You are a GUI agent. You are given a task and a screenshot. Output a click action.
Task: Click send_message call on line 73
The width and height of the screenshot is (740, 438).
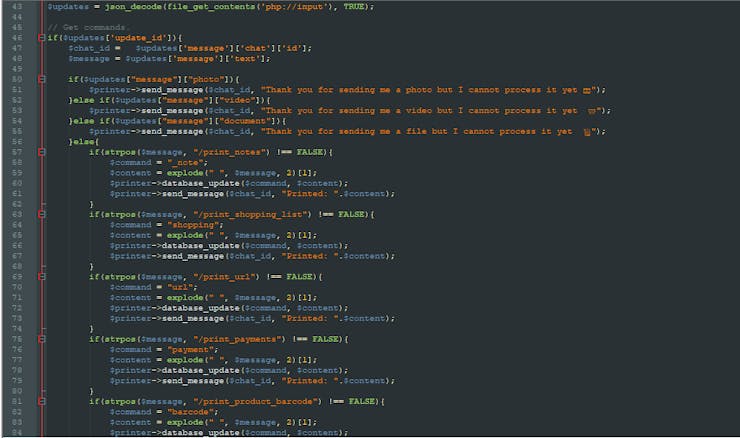pos(252,318)
